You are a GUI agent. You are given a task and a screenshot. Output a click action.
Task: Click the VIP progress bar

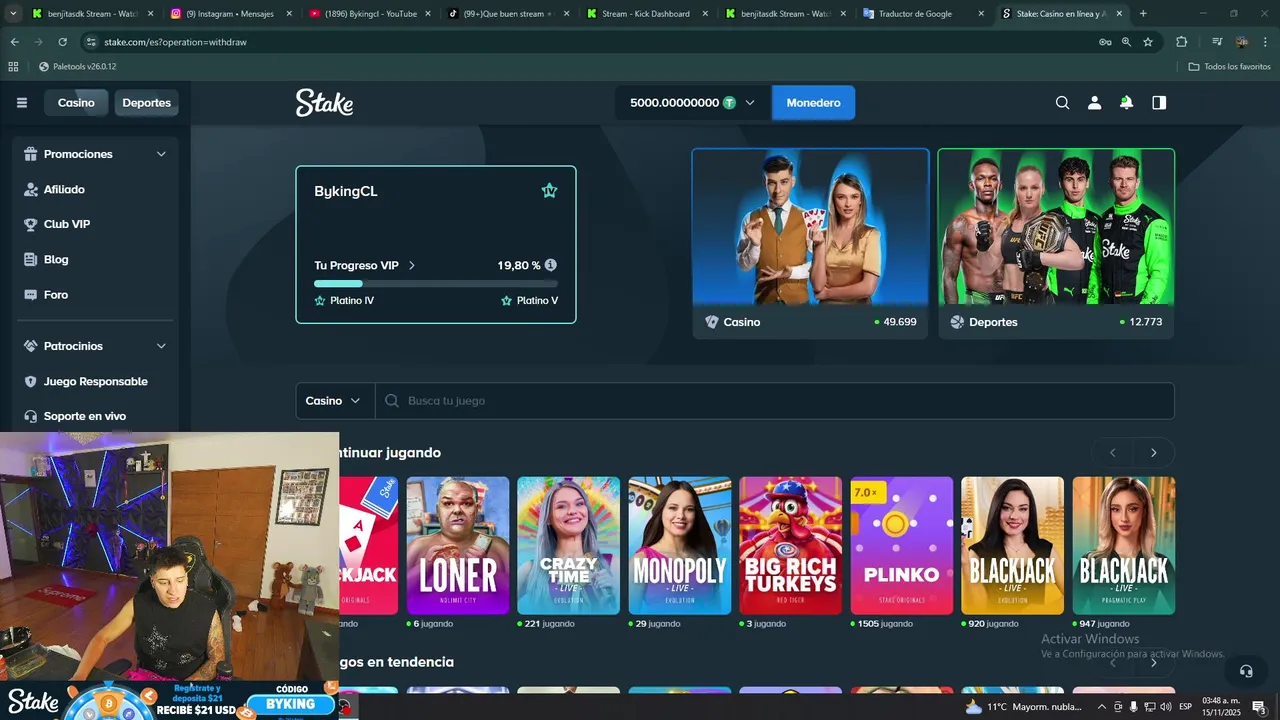(436, 283)
